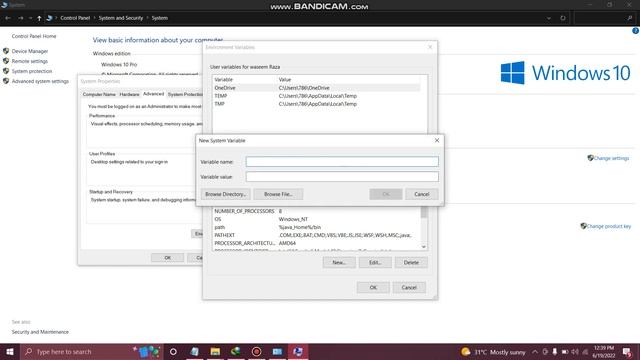This screenshot has height=360, width=640.
Task: Go back using the arrow in the System window
Action: coord(8,18)
